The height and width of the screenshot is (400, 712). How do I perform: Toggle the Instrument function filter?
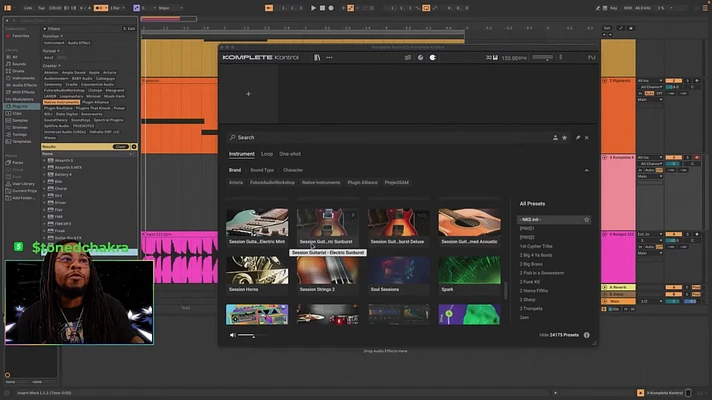pos(54,43)
